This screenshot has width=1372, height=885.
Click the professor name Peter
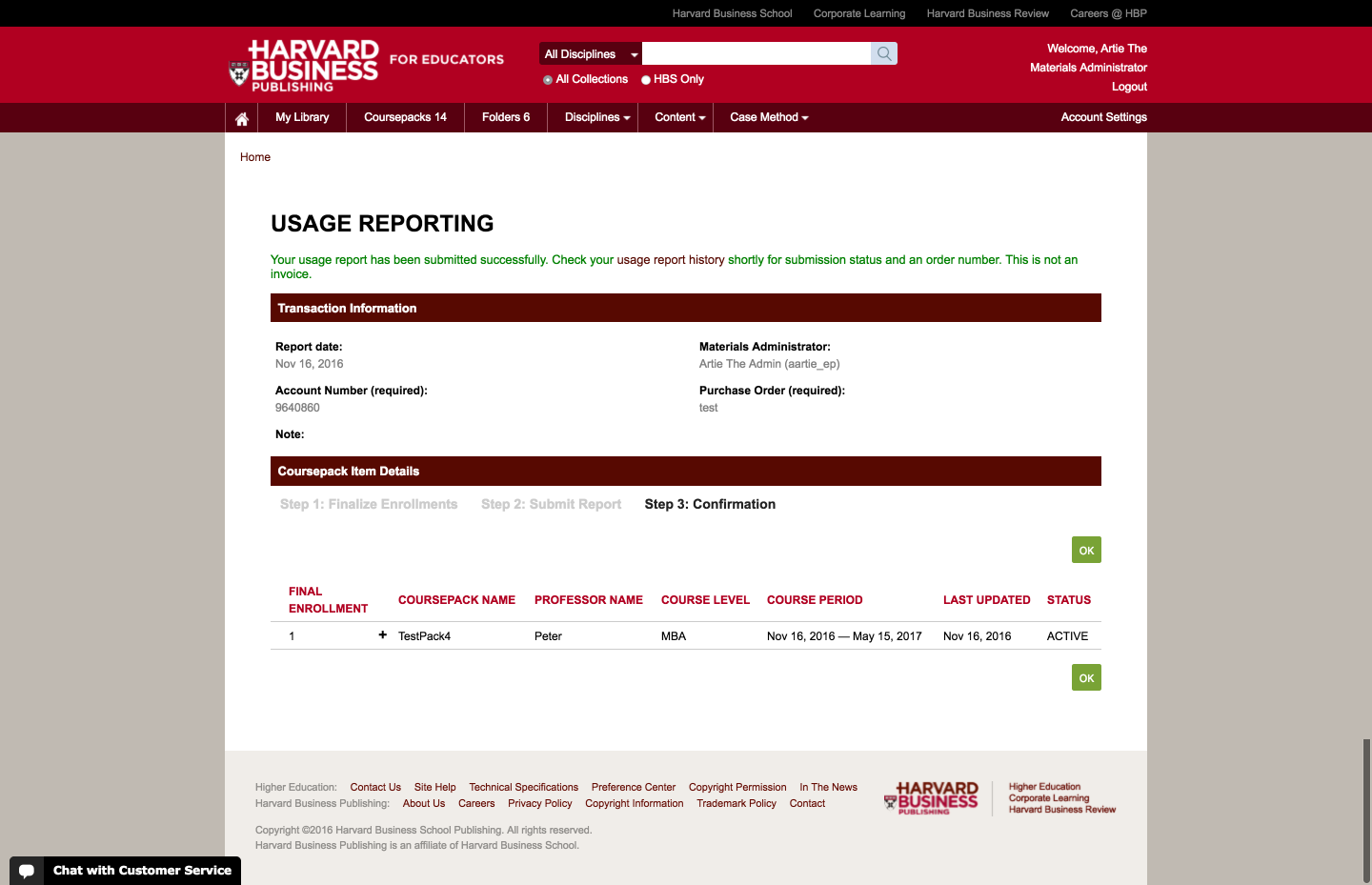pos(548,636)
